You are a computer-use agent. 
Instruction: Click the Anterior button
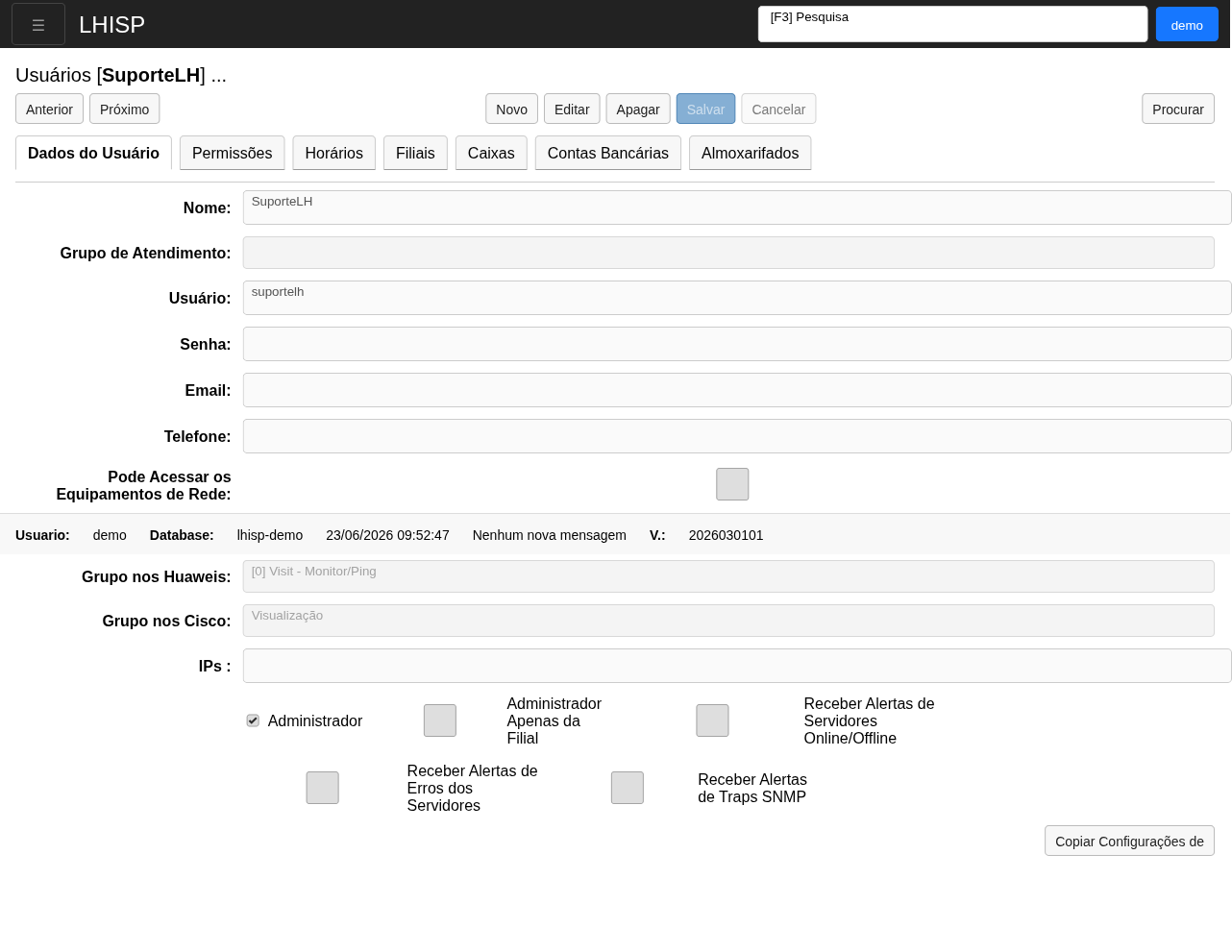click(x=49, y=109)
